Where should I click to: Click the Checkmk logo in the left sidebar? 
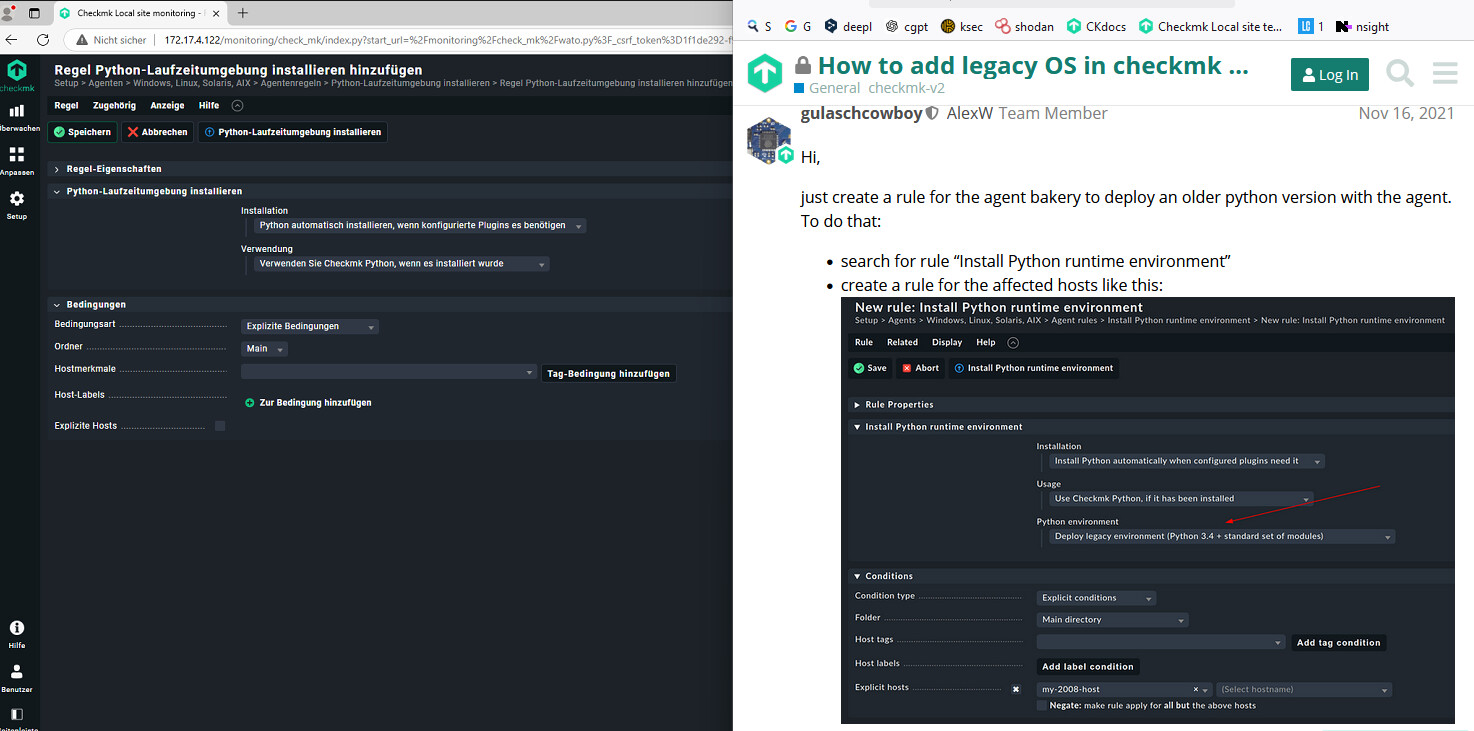coord(18,72)
